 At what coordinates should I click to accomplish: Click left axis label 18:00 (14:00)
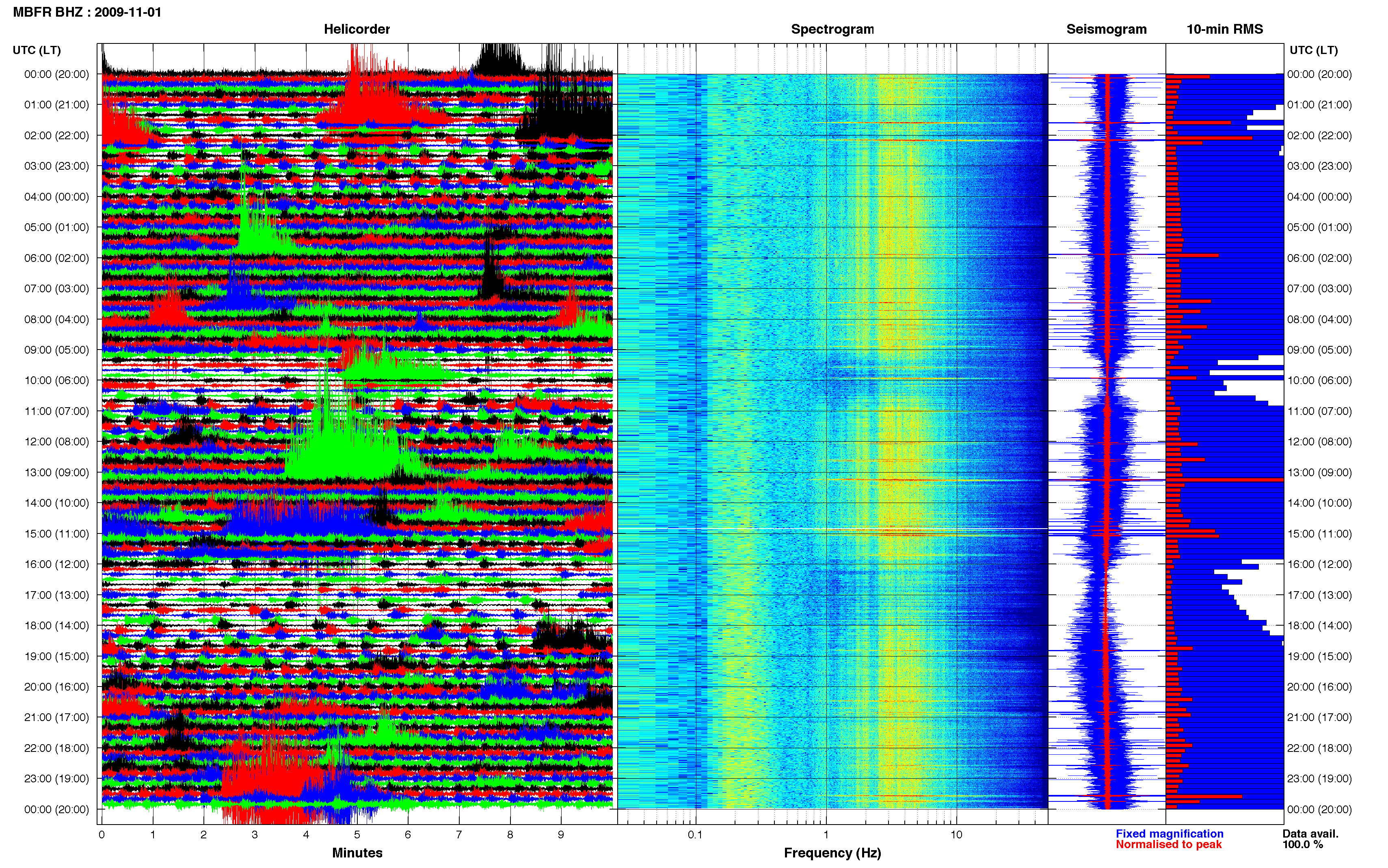point(56,625)
